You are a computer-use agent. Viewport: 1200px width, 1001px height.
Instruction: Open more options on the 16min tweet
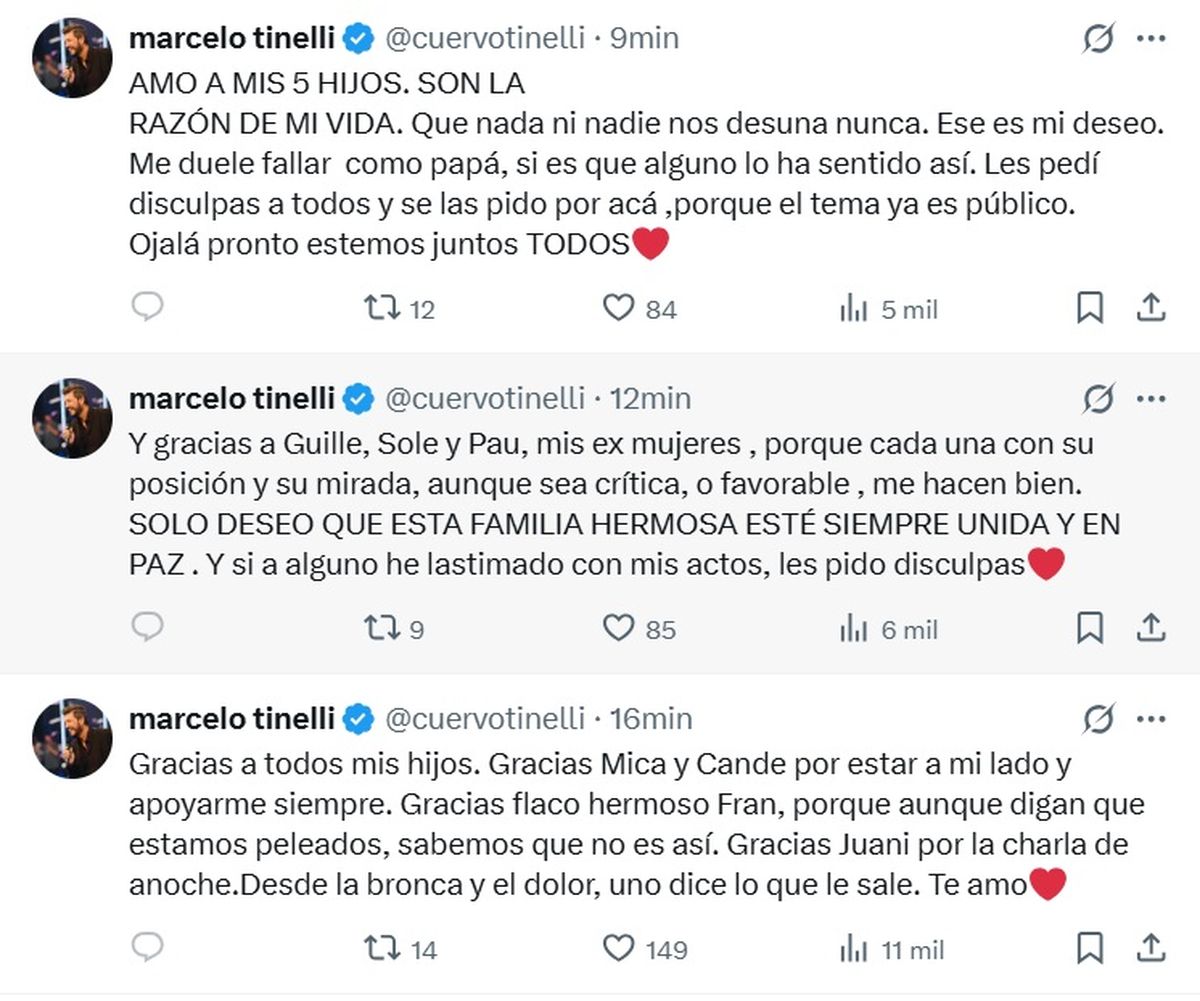click(x=1151, y=719)
